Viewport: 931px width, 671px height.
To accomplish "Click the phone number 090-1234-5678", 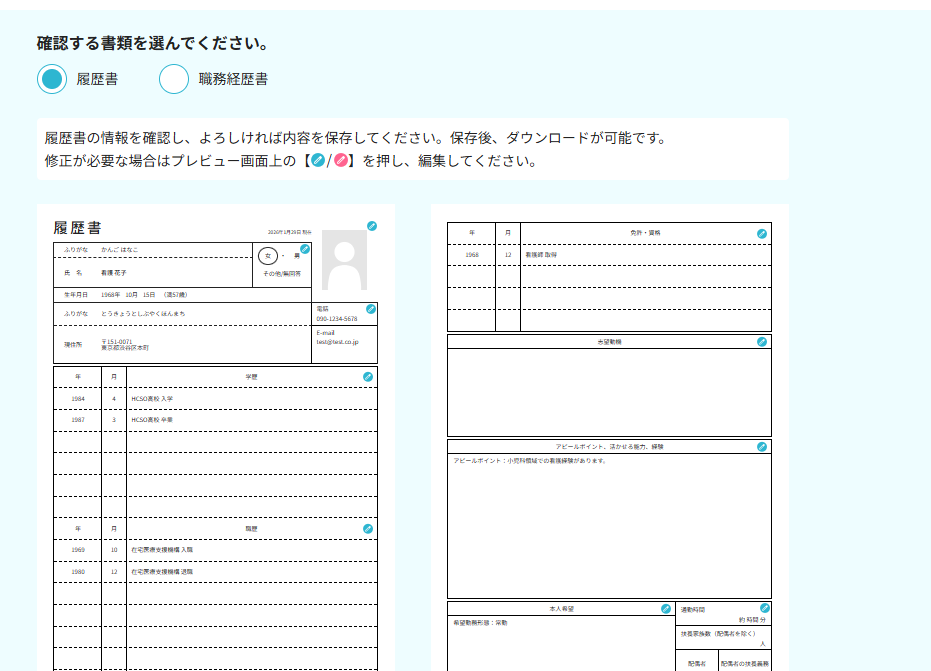I will pos(337,319).
